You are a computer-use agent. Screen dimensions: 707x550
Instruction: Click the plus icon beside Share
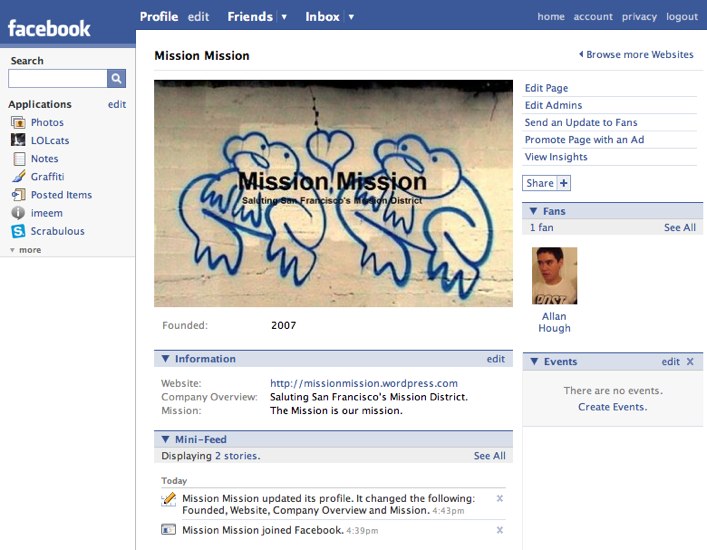(564, 183)
